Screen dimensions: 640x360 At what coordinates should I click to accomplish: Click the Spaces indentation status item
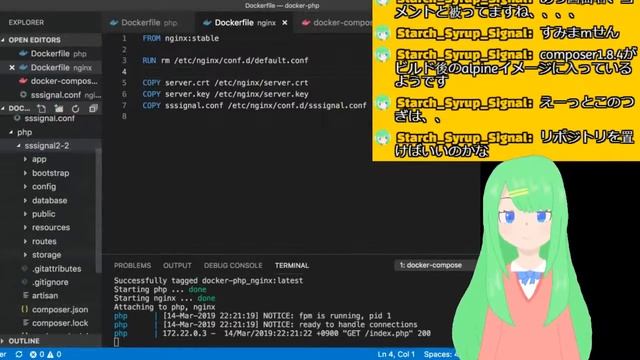441,354
